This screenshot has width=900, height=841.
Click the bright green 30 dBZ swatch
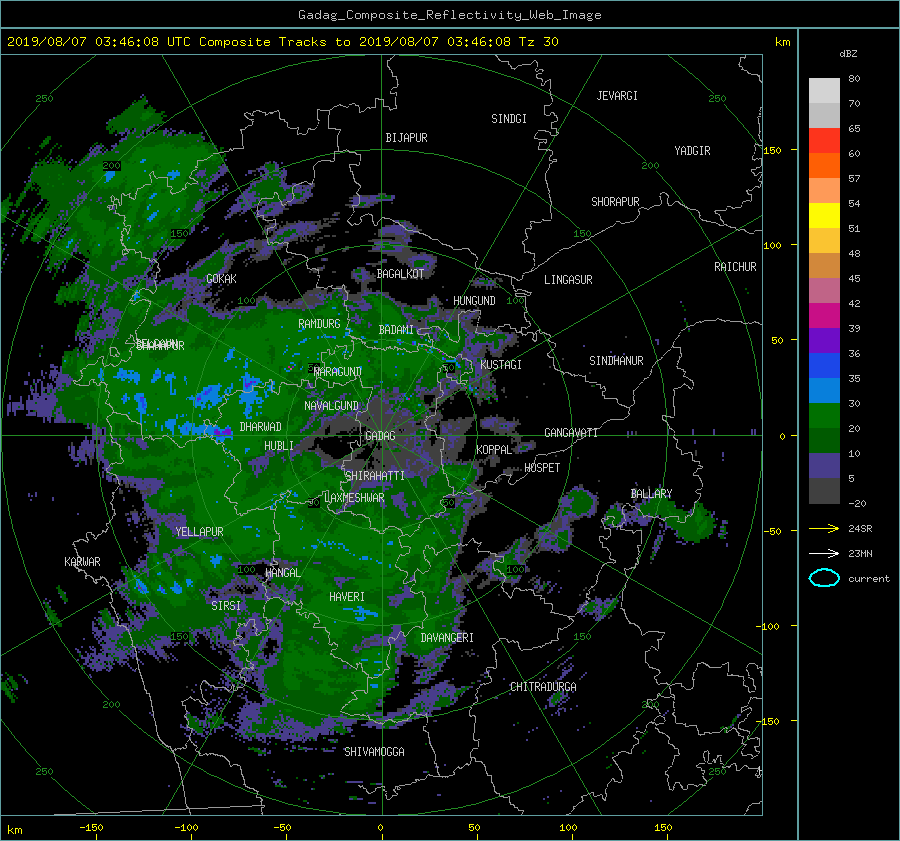click(824, 415)
